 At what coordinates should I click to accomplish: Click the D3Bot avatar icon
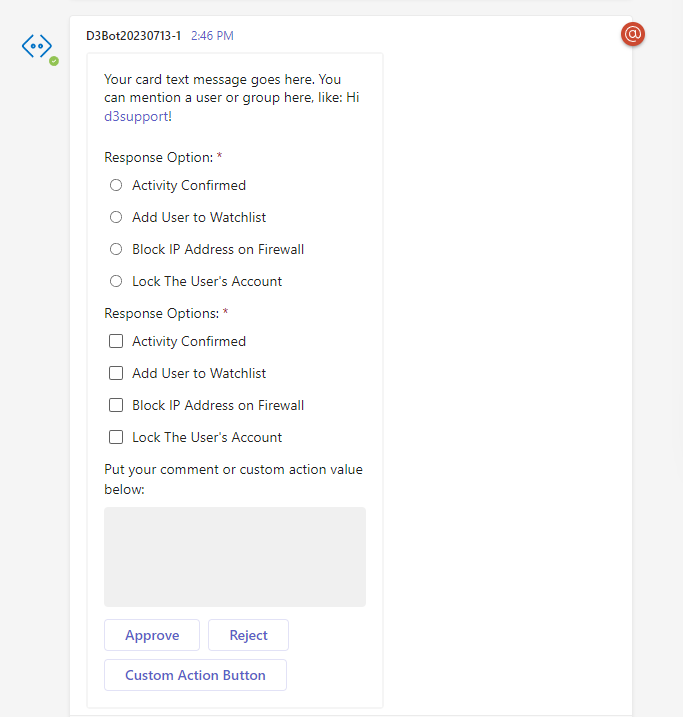37,46
